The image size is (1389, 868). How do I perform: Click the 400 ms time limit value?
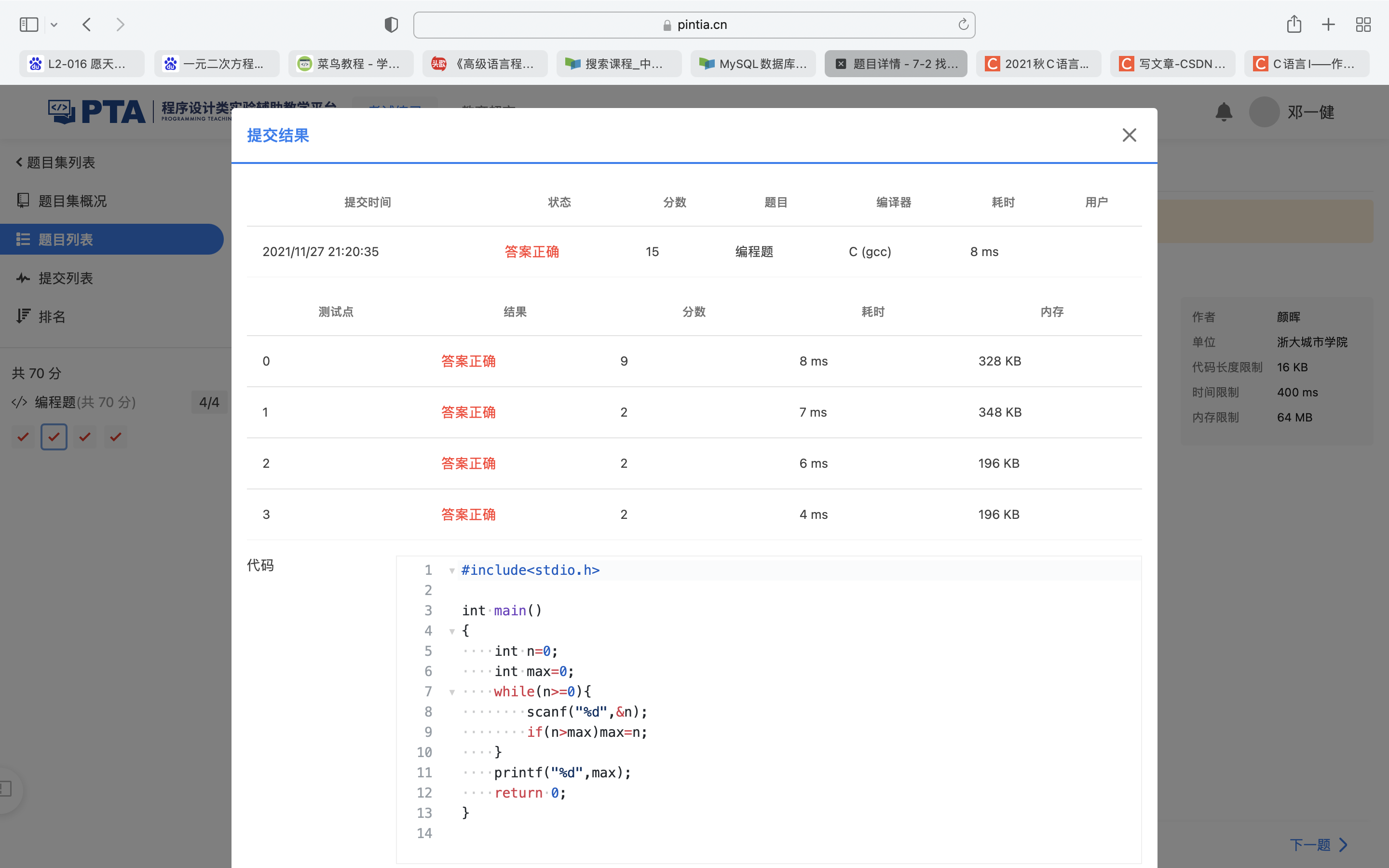point(1297,392)
